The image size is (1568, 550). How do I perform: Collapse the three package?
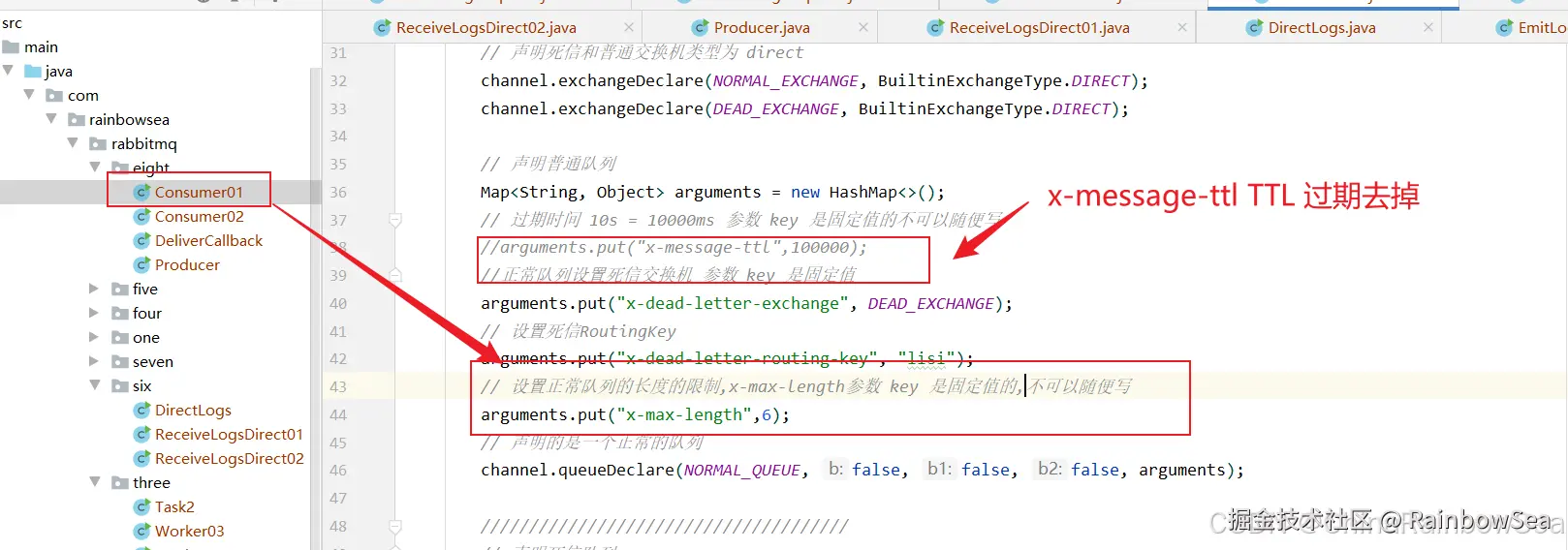(94, 482)
